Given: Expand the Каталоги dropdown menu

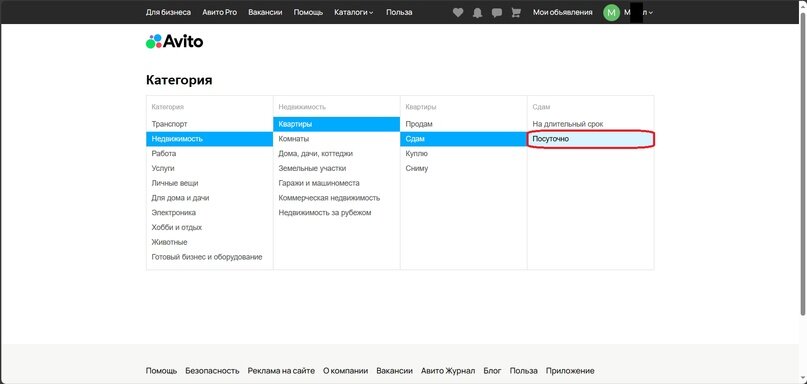Looking at the screenshot, I should pos(354,12).
